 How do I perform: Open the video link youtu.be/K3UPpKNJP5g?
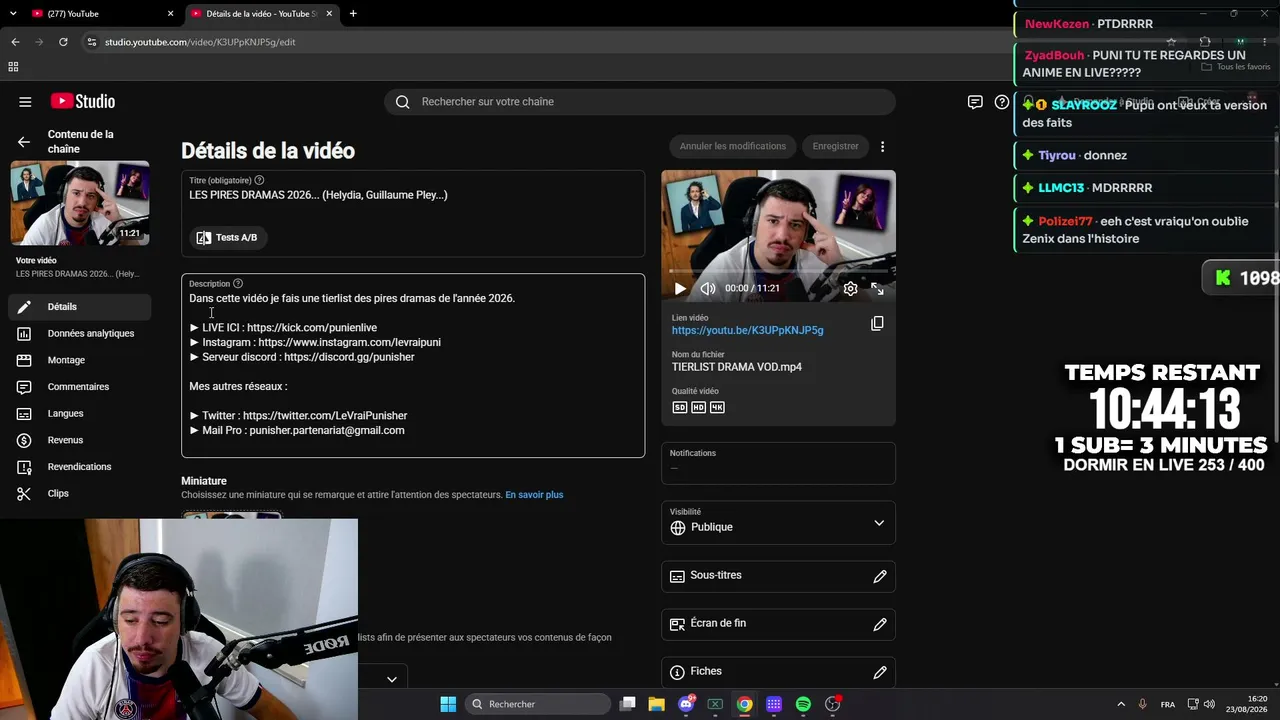pyautogui.click(x=748, y=330)
